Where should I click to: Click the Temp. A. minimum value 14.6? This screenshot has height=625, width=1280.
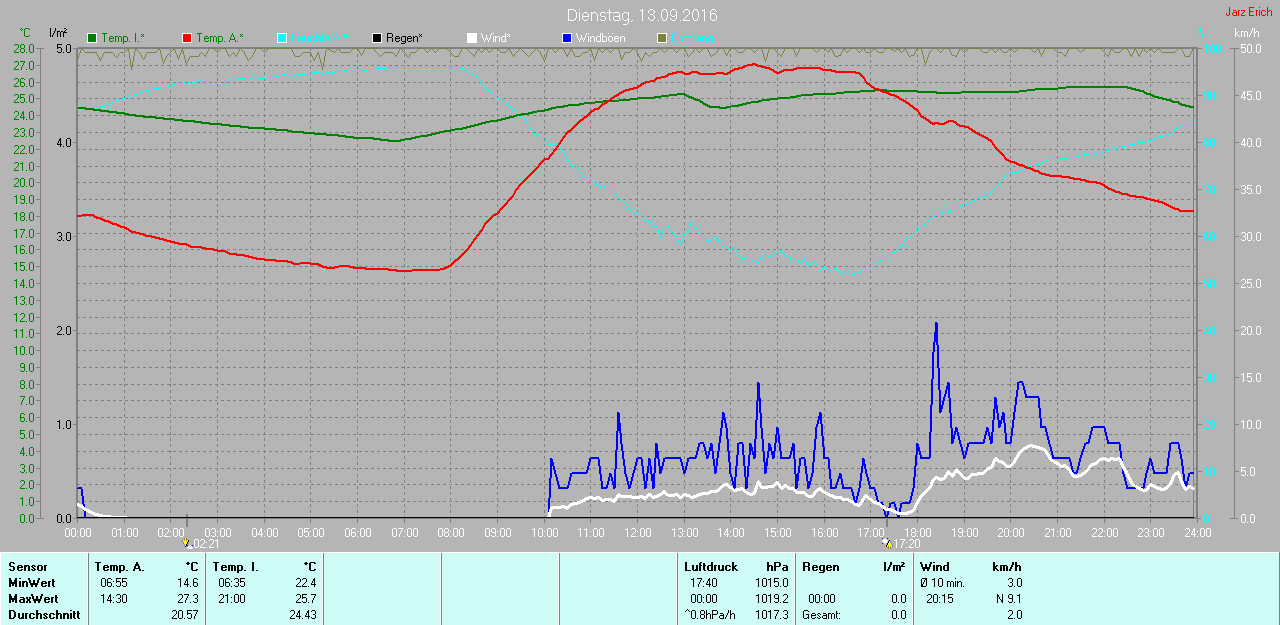[187, 583]
